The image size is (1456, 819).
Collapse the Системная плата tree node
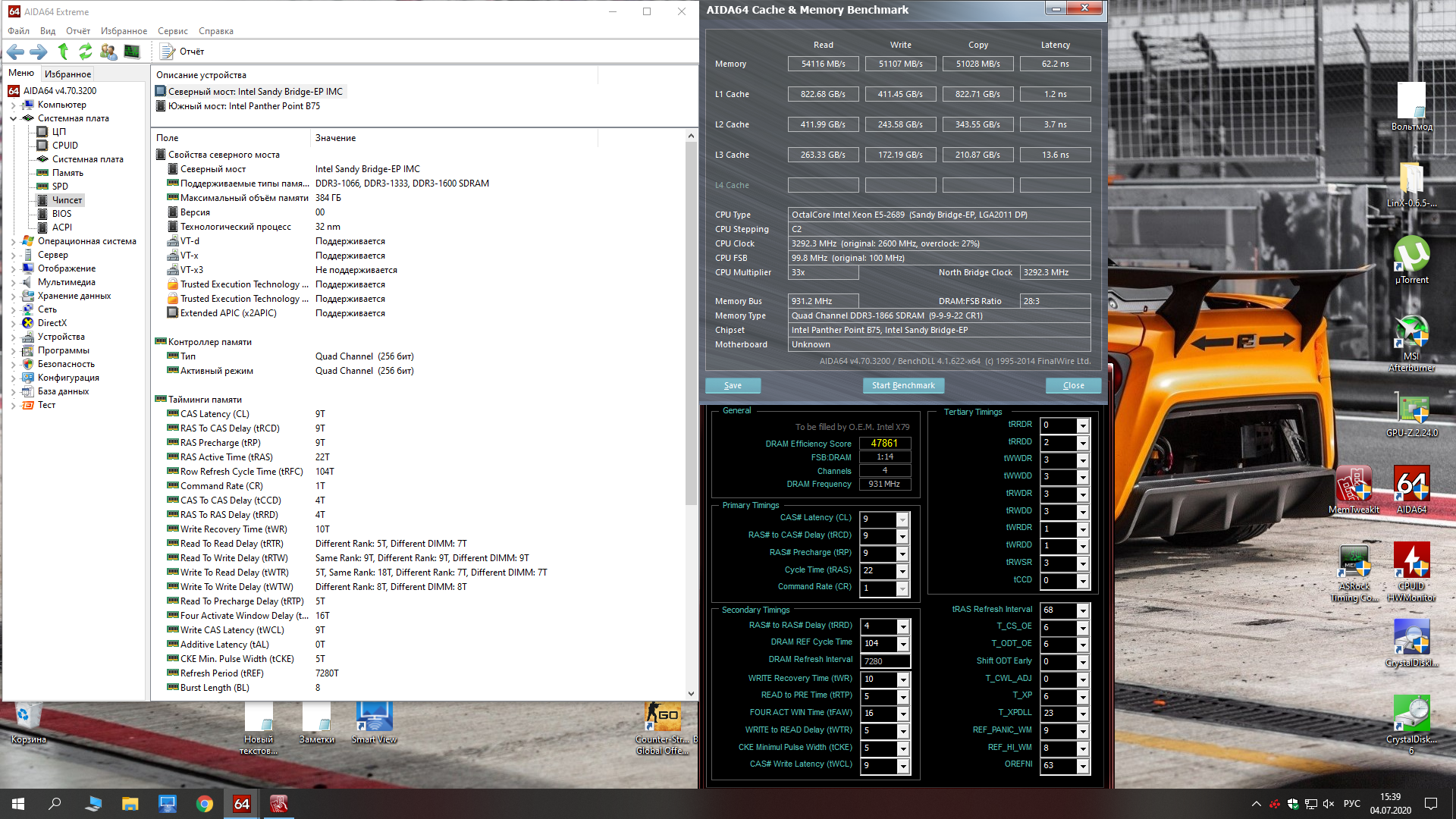point(13,119)
